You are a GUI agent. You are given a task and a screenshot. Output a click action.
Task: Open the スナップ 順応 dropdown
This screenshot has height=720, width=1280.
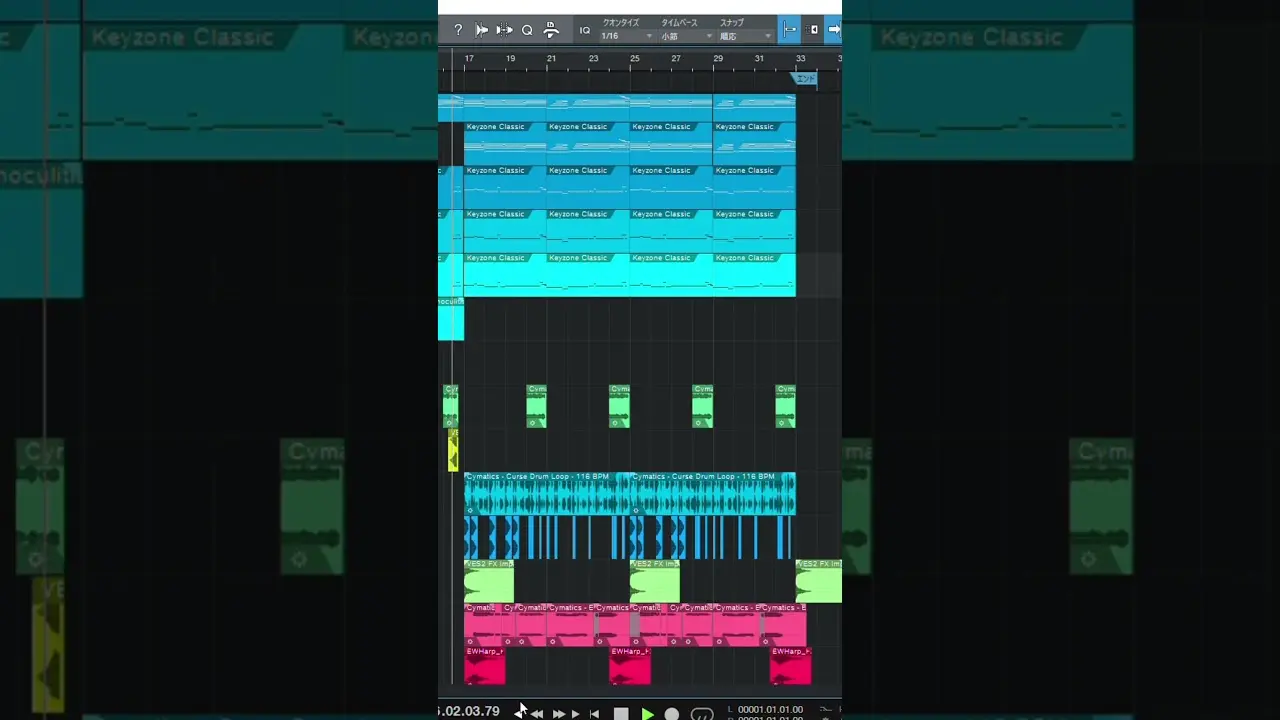tap(746, 36)
